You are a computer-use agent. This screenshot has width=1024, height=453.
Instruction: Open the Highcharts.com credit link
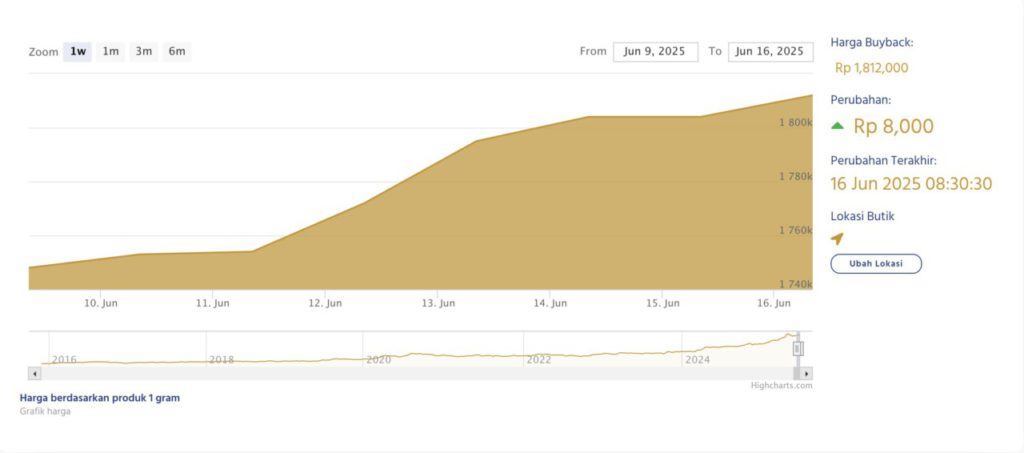781,385
